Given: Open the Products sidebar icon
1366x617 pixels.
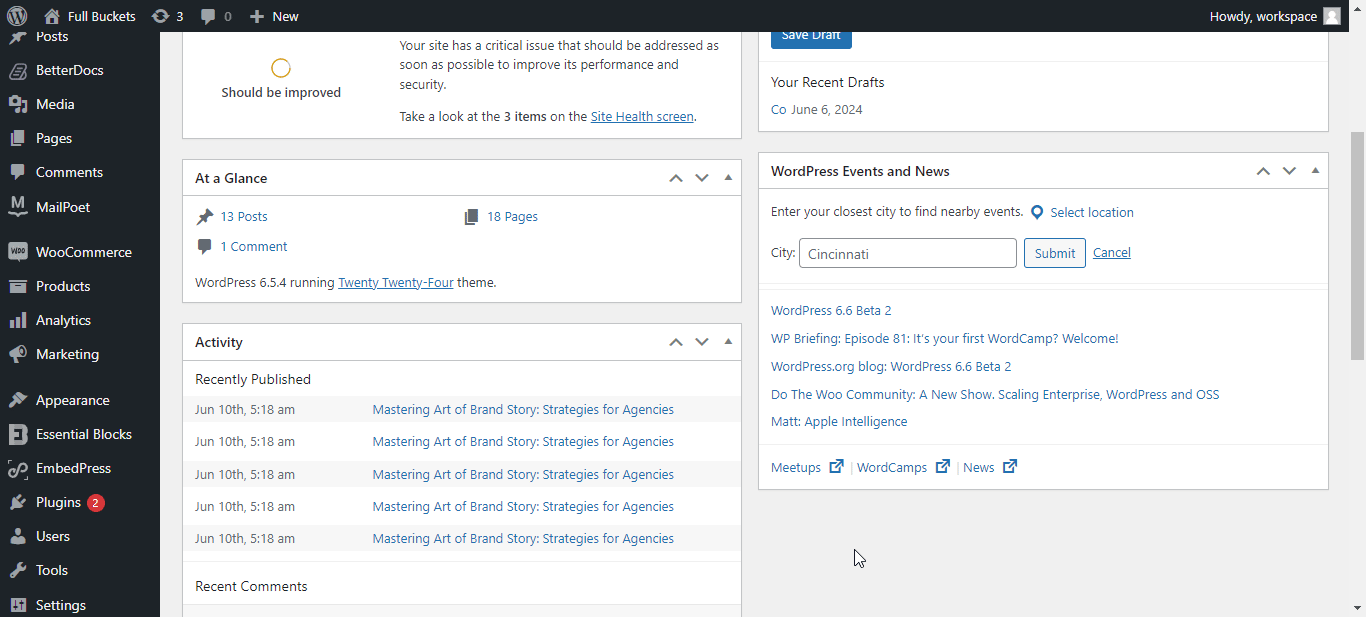Looking at the screenshot, I should pos(18,286).
